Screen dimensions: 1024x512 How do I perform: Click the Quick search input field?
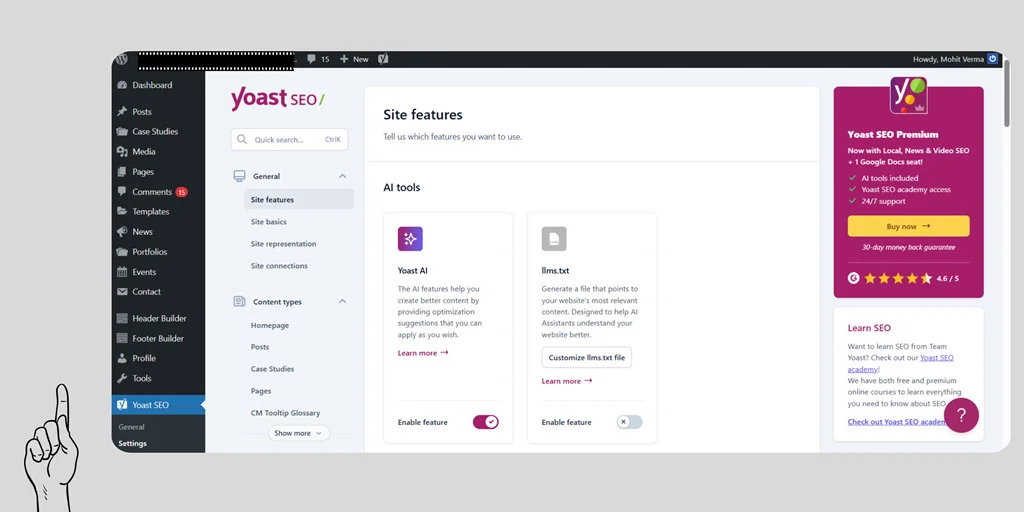coord(289,140)
